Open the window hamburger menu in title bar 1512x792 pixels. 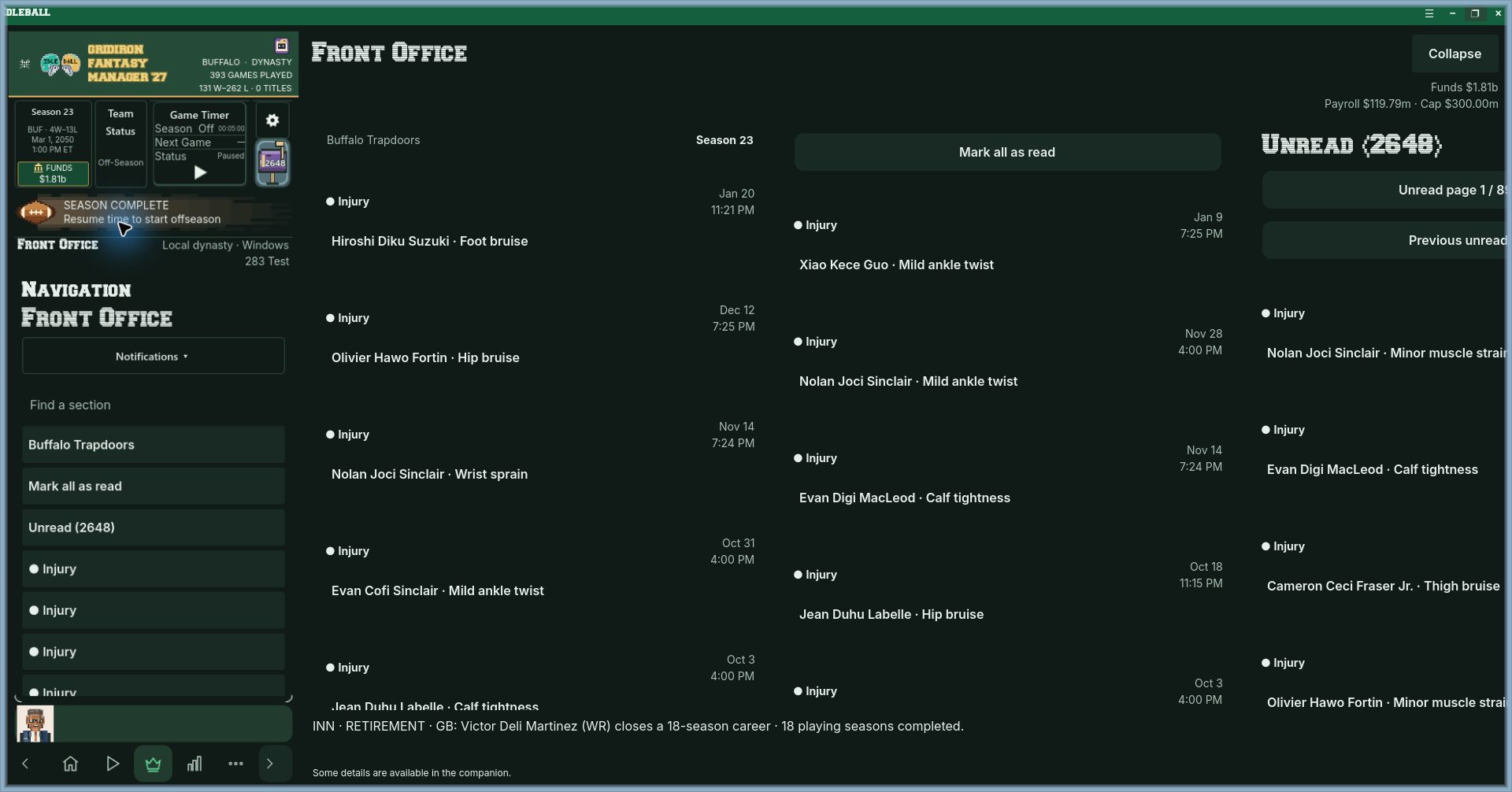pos(1429,13)
